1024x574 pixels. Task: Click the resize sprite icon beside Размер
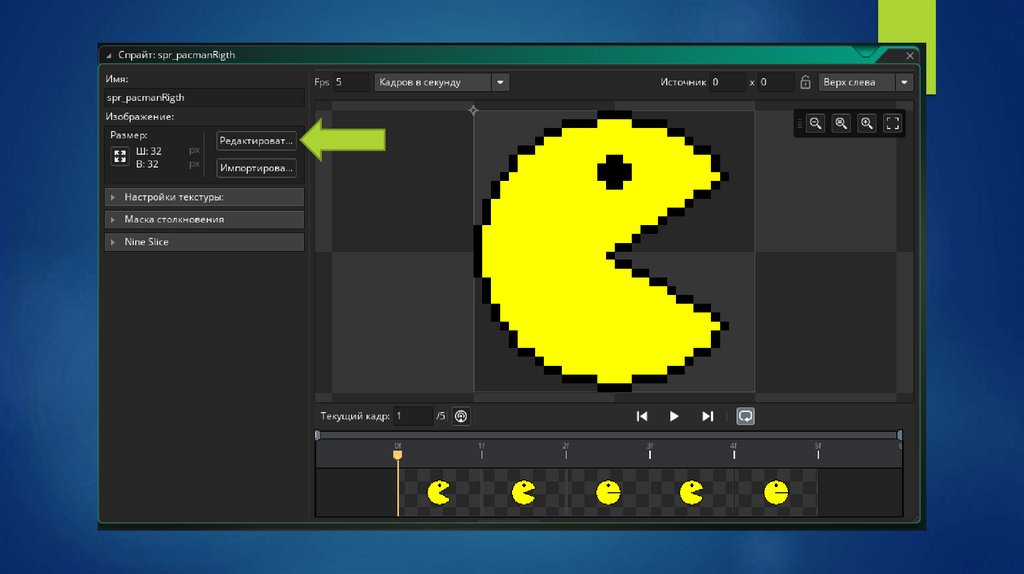click(x=120, y=156)
